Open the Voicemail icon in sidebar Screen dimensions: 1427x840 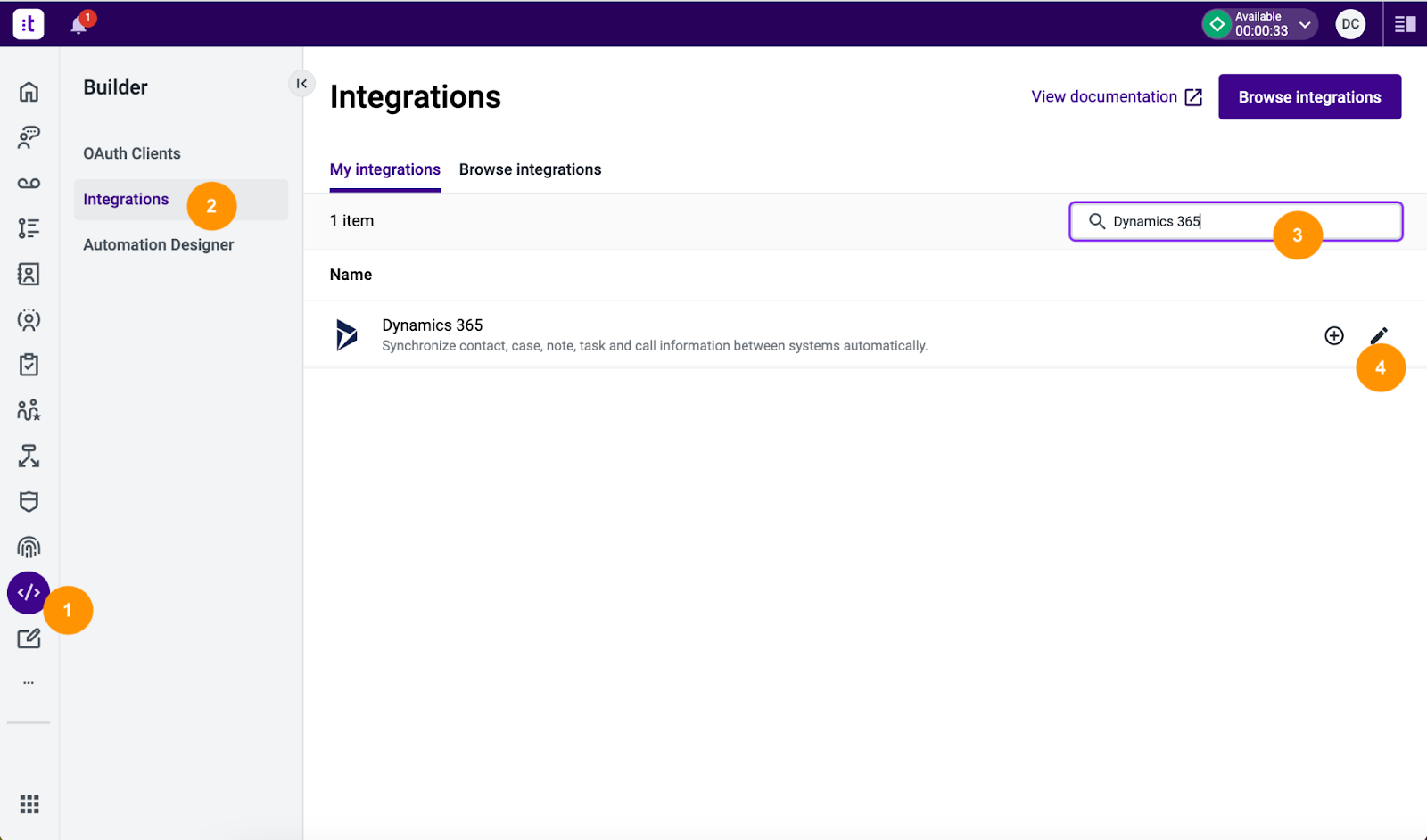29,183
